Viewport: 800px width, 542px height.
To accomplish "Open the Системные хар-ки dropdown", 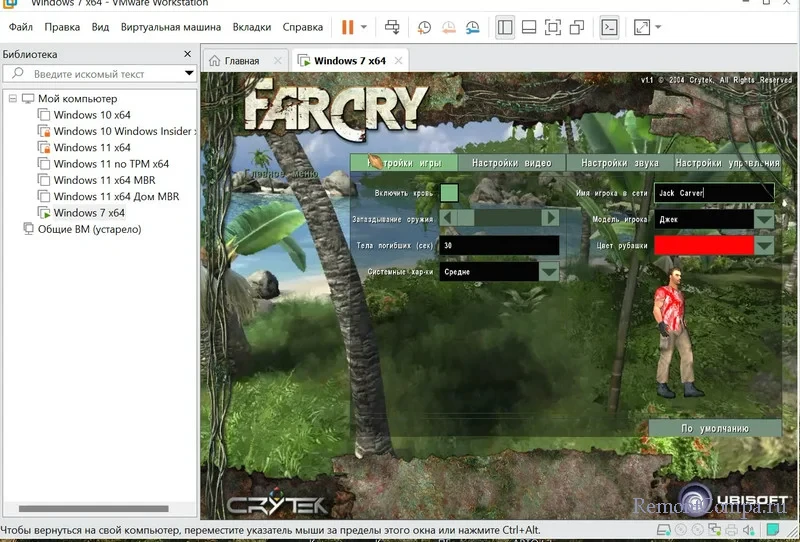I will point(549,272).
